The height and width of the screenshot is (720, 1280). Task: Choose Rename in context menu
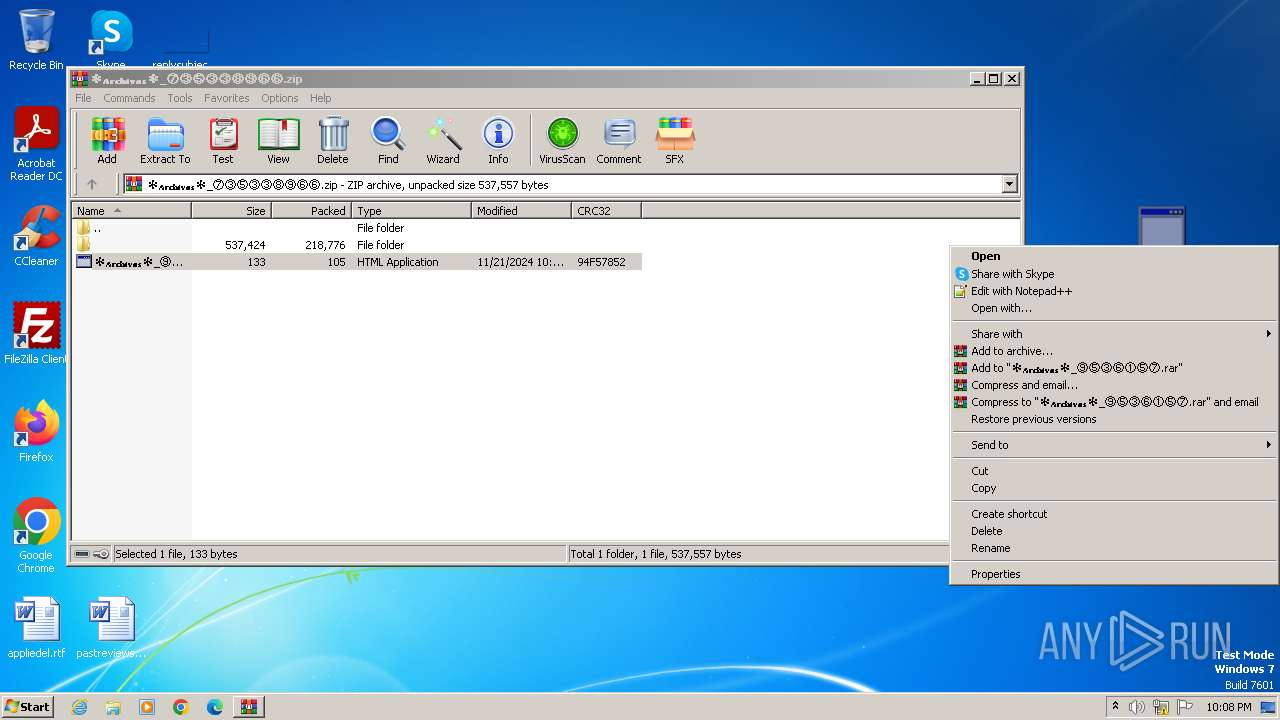(1114, 548)
